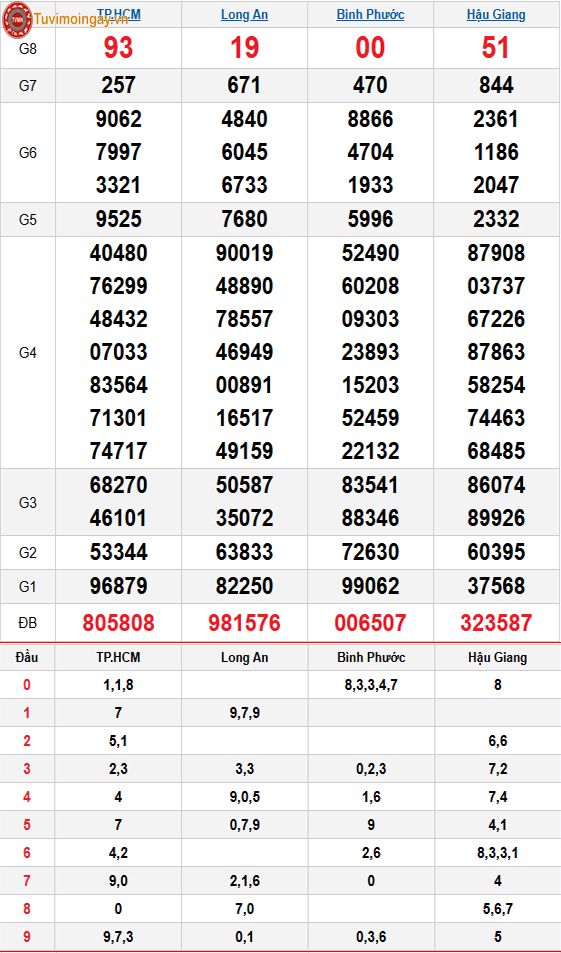Viewport: 561px width, 953px height.
Task: Click the G4 prize row label
Action: (x=28, y=353)
